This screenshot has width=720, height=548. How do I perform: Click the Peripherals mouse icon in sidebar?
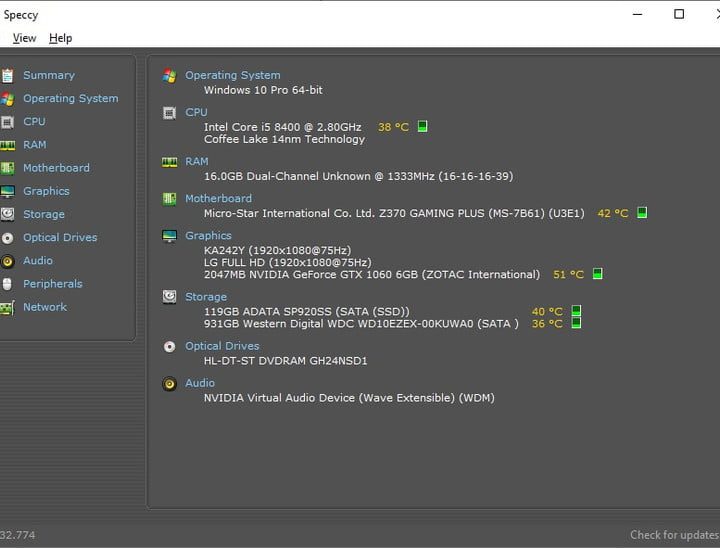(7, 284)
